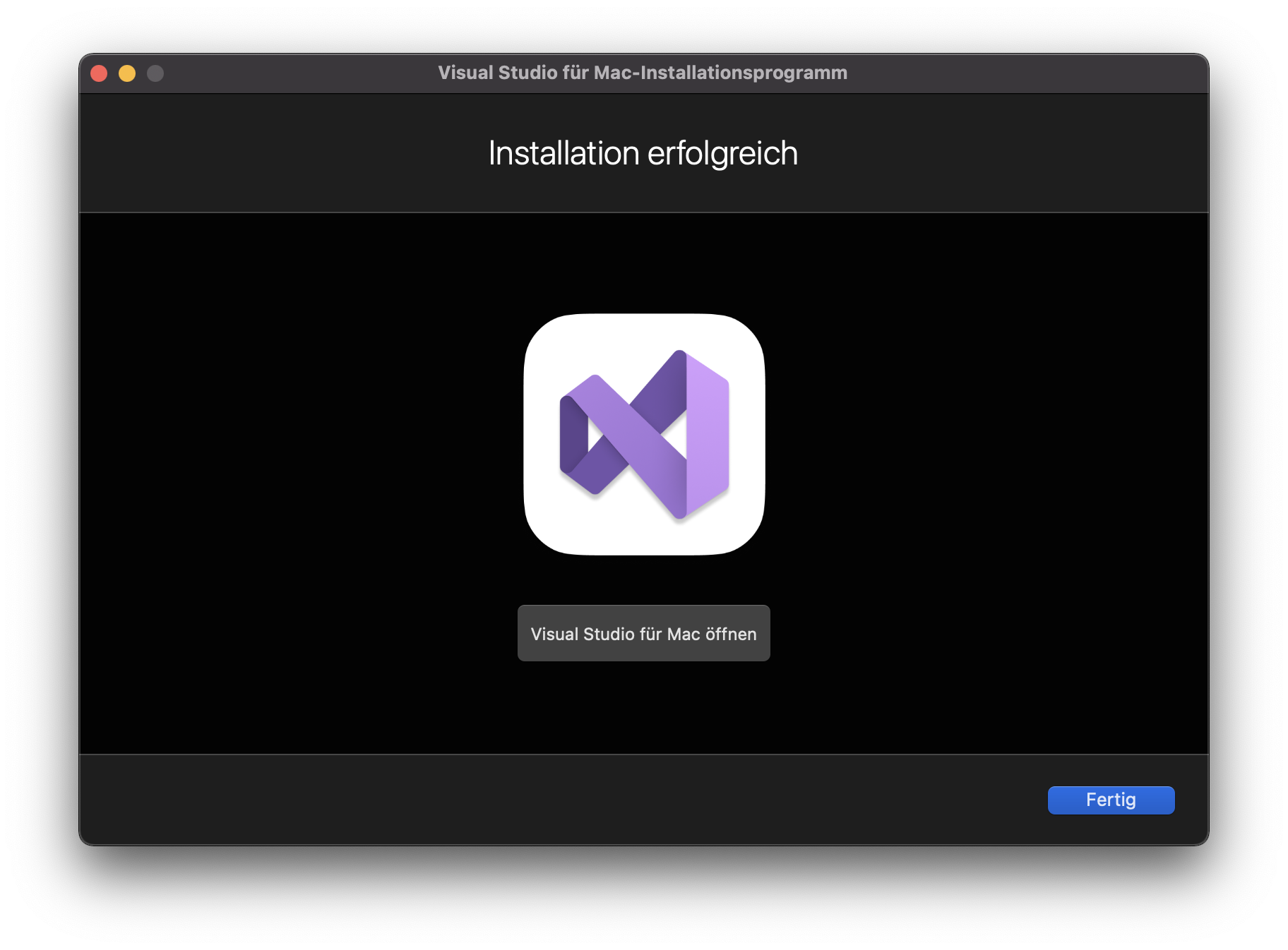Viewport: 1288px width, 950px height.
Task: Click the purple Visual Studio logo icon
Action: click(644, 434)
